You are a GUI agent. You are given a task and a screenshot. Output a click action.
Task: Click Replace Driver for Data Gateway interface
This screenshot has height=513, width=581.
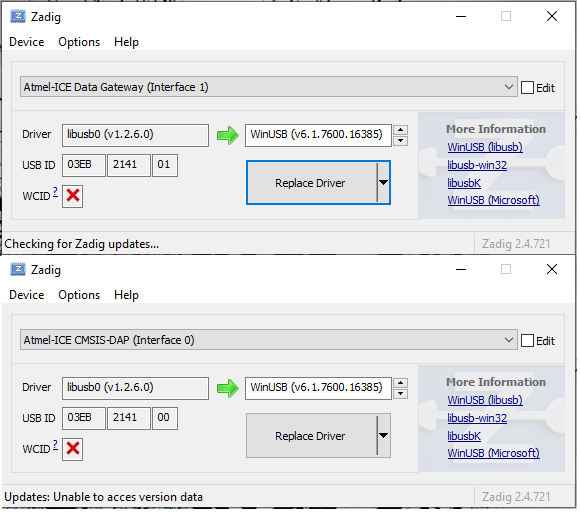[312, 183]
